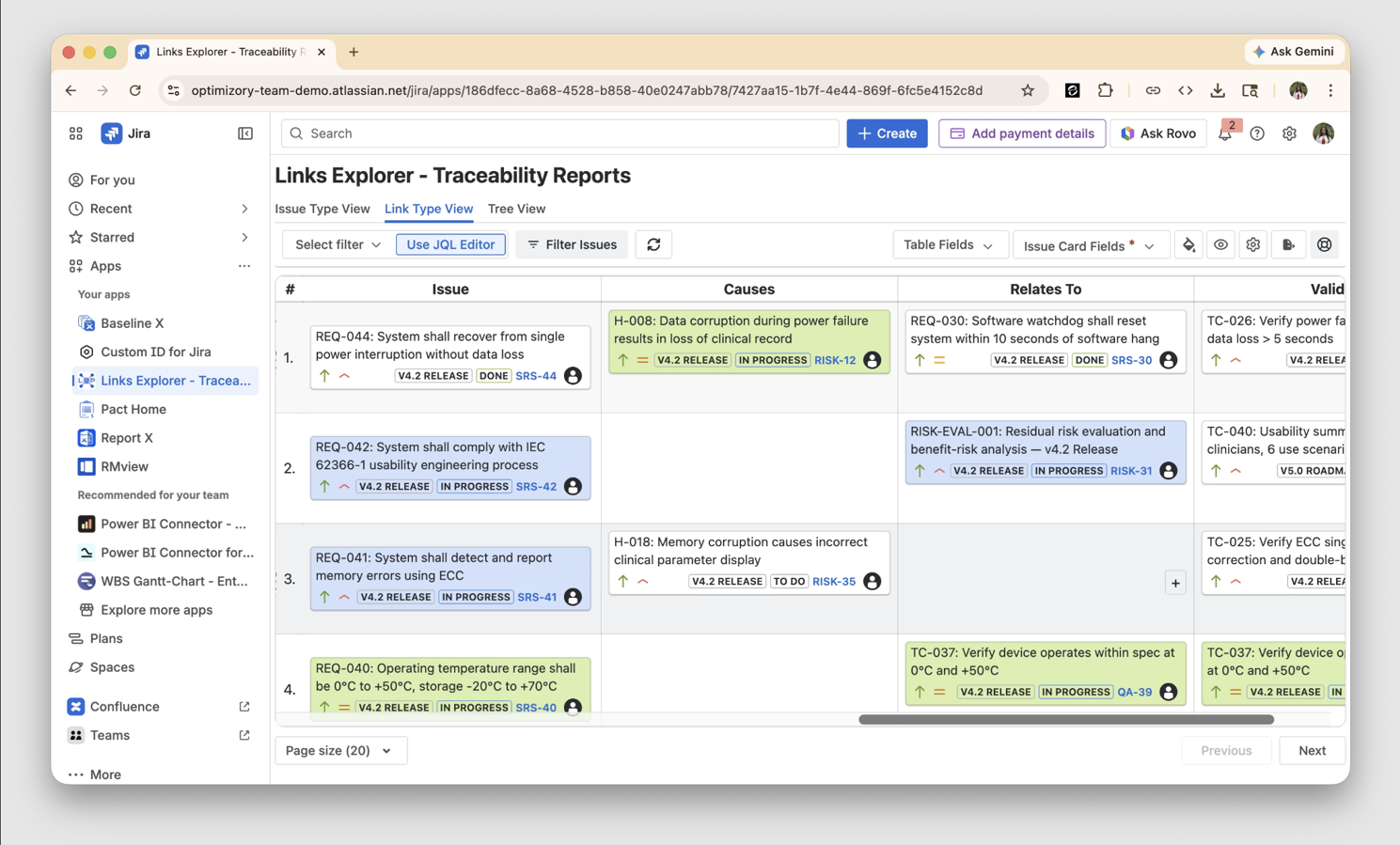
Task: Click the Jira search field
Action: pos(560,133)
